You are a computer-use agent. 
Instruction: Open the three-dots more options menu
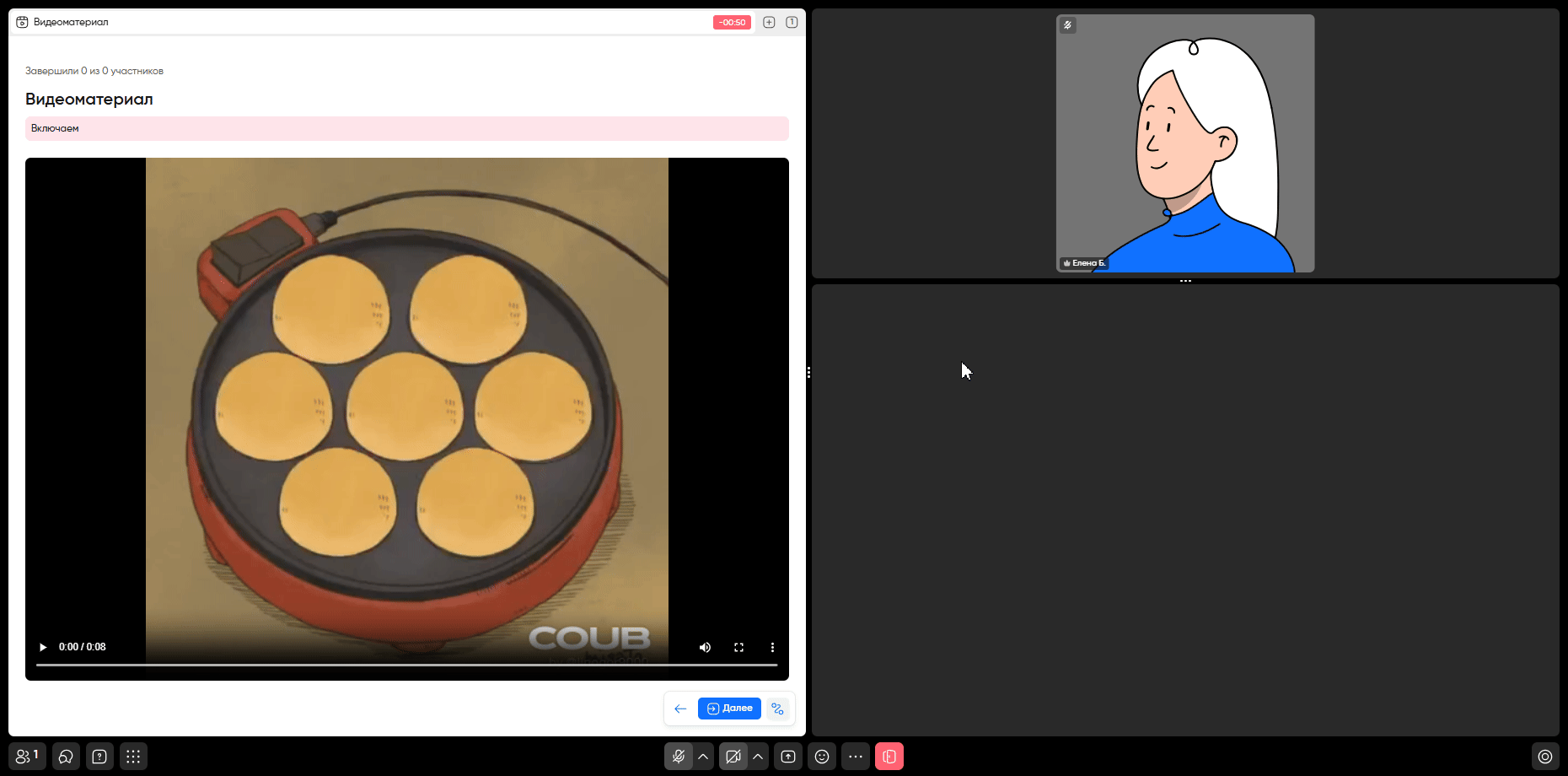(856, 757)
